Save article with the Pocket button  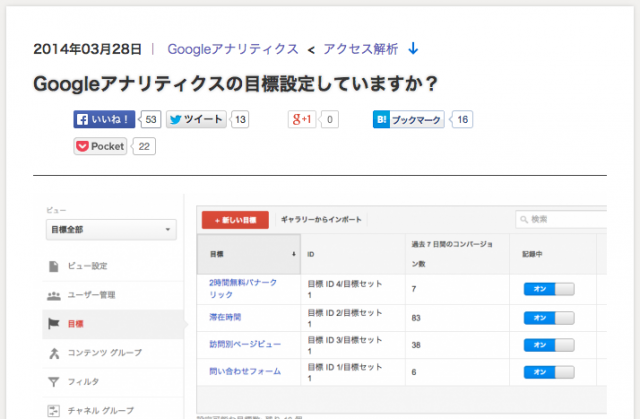[100, 146]
